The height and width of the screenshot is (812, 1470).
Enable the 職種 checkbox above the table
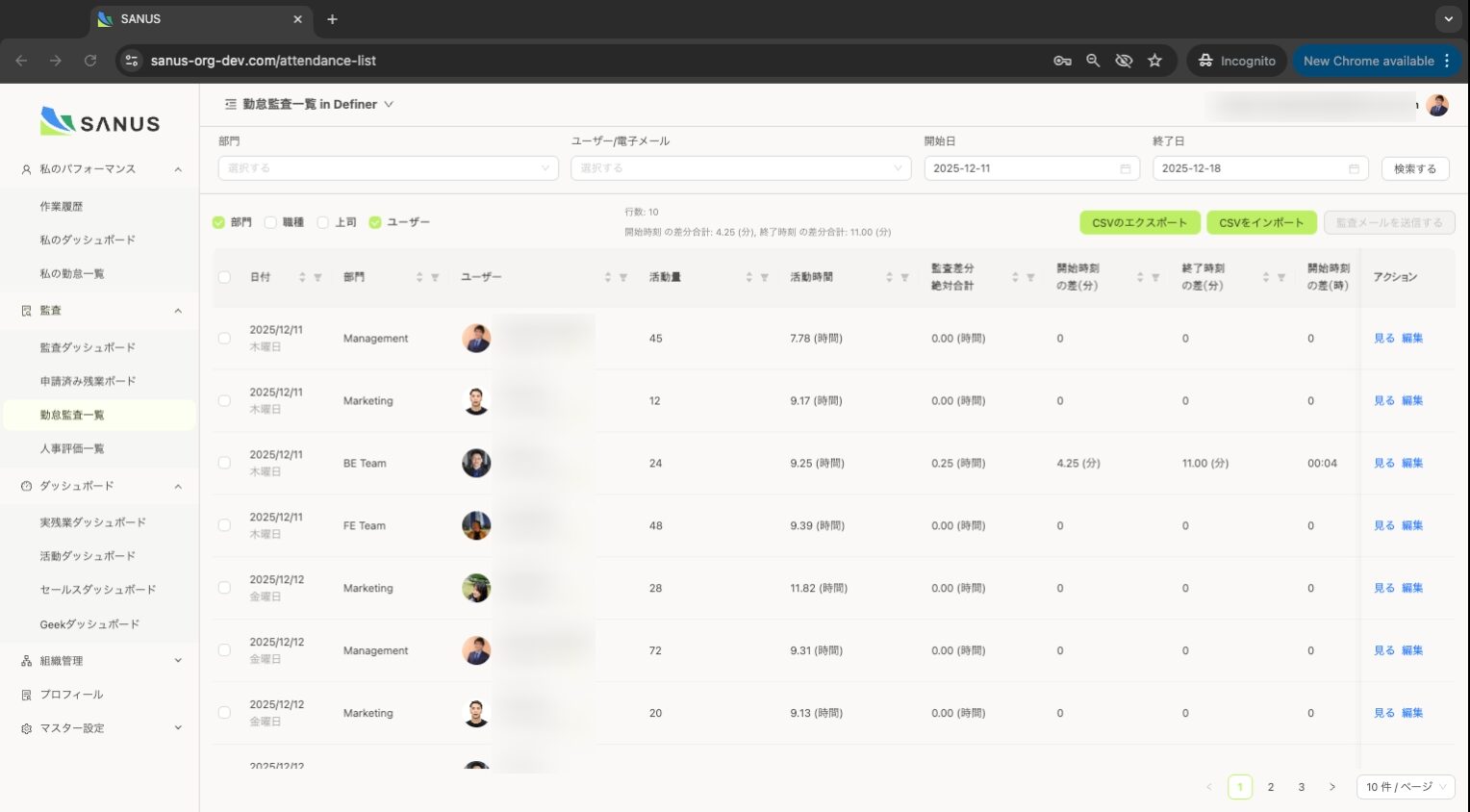(270, 222)
